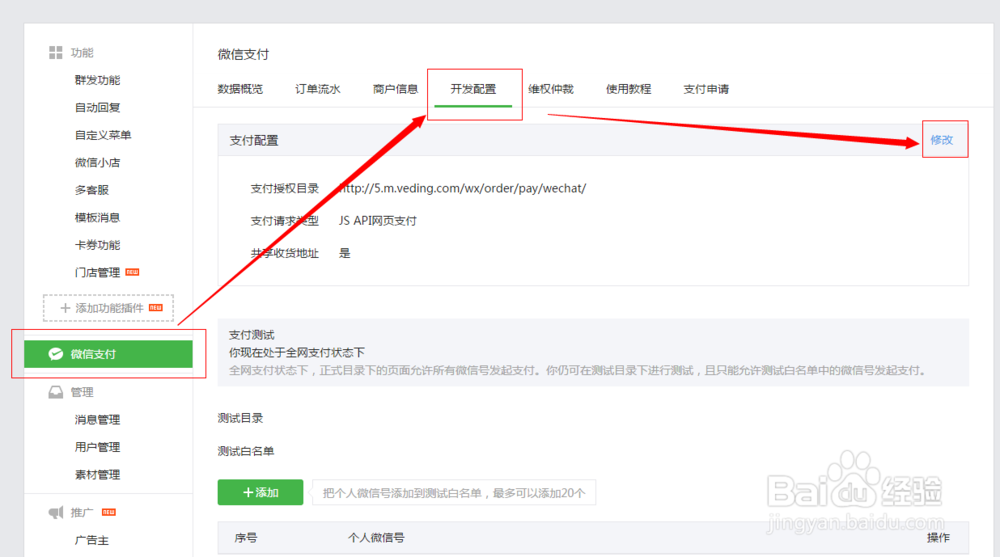
Task: Open 广告主 in the sidebar
Action: [x=91, y=540]
